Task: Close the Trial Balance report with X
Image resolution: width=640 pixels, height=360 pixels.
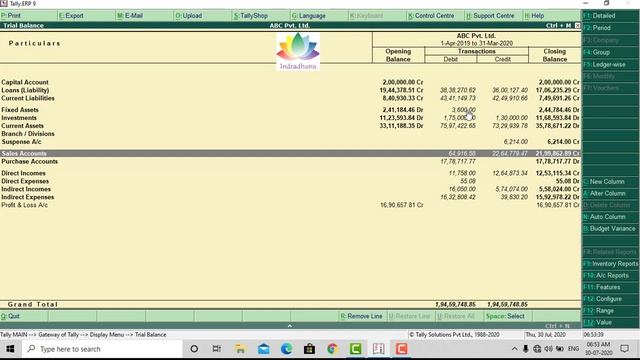Action: [x=577, y=25]
